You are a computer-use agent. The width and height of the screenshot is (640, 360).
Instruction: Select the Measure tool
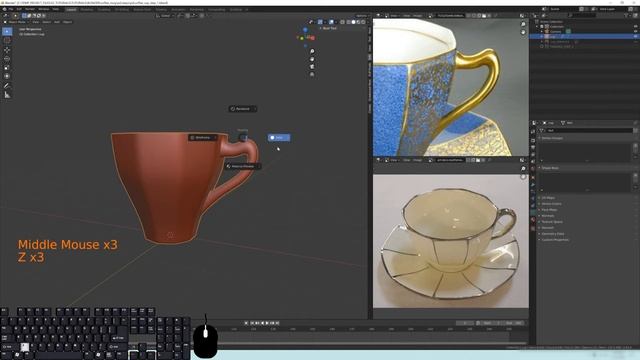point(7,95)
